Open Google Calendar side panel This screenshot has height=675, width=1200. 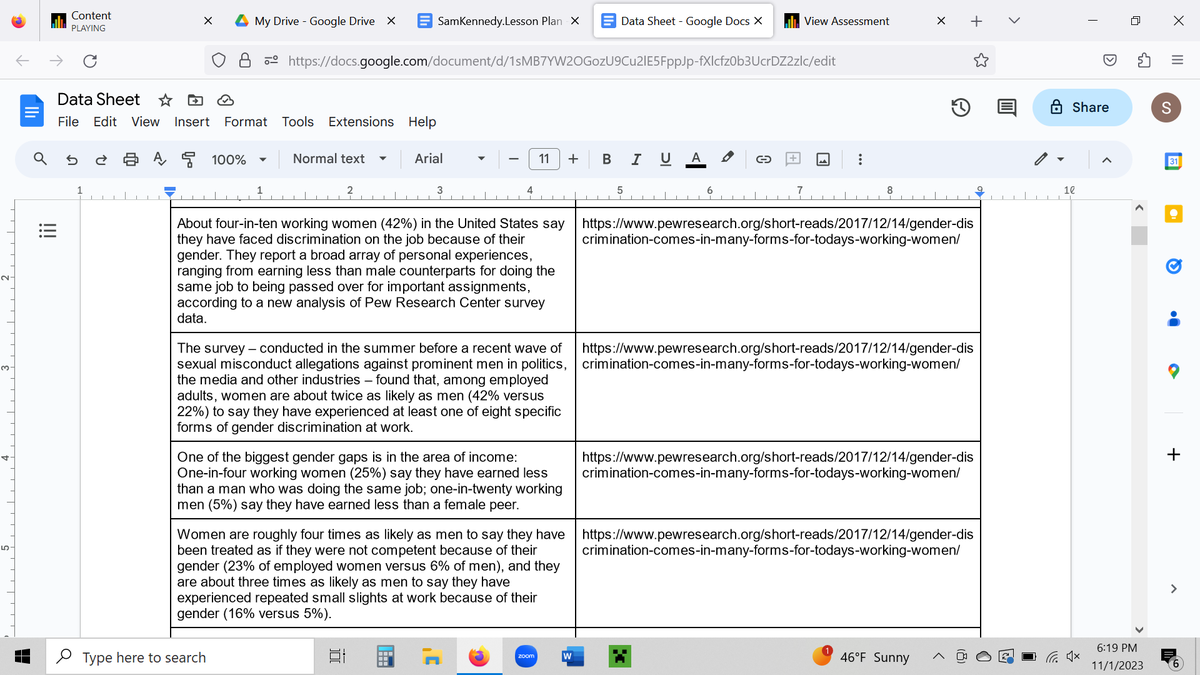coord(1174,160)
